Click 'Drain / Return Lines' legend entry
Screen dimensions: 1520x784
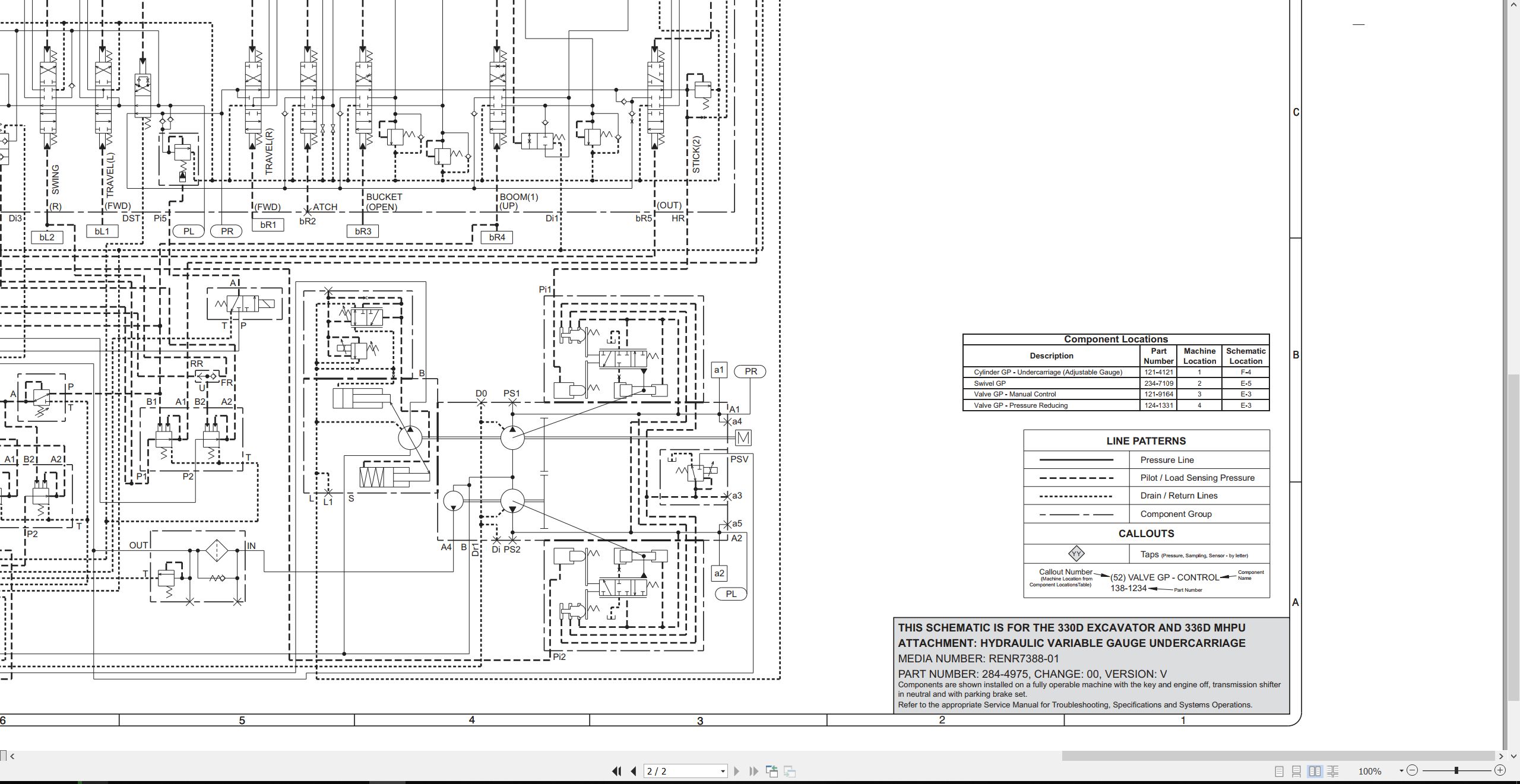click(x=1179, y=496)
